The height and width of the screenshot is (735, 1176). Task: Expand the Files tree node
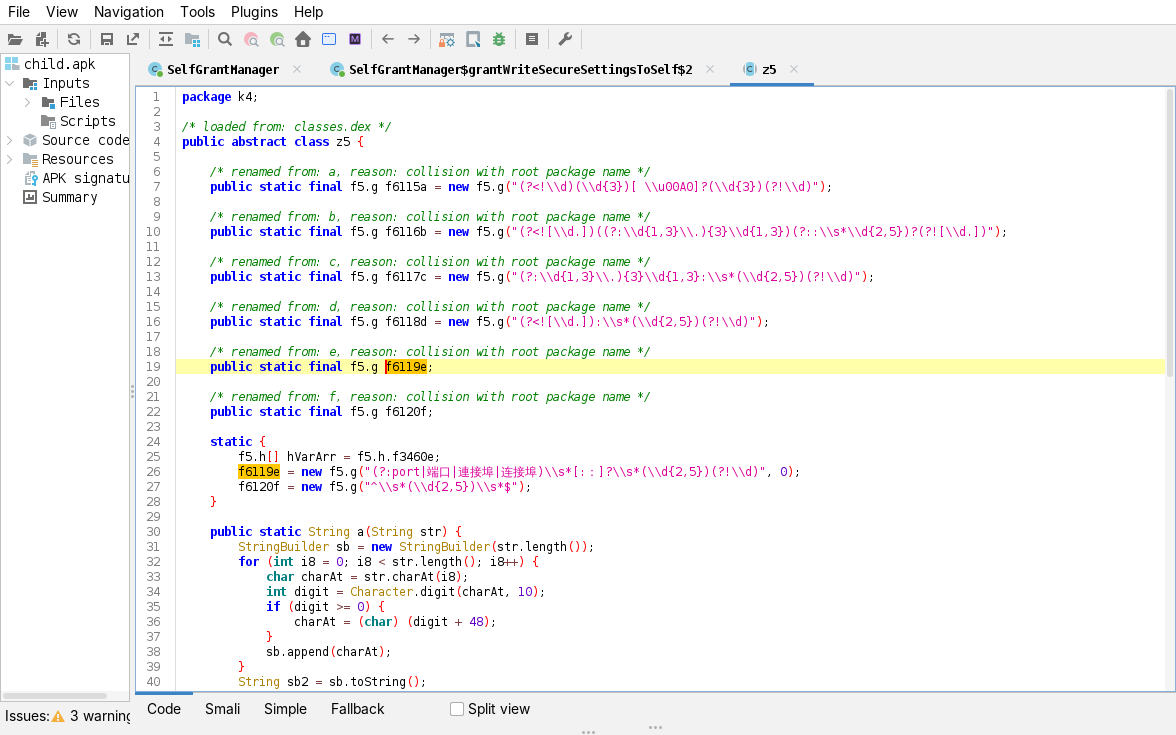coord(28,102)
